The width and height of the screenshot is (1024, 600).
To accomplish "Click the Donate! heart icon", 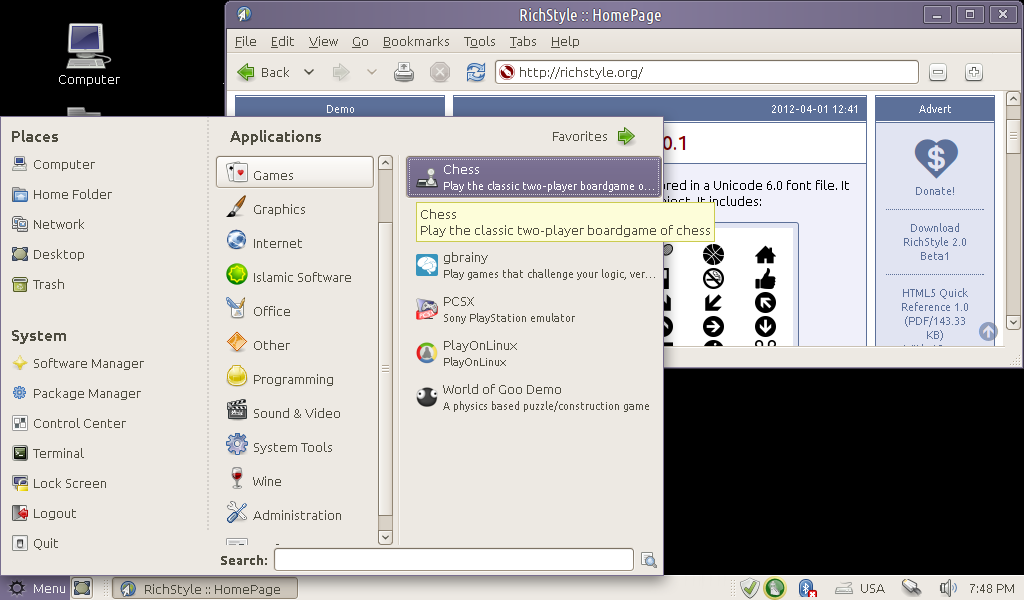I will point(935,158).
